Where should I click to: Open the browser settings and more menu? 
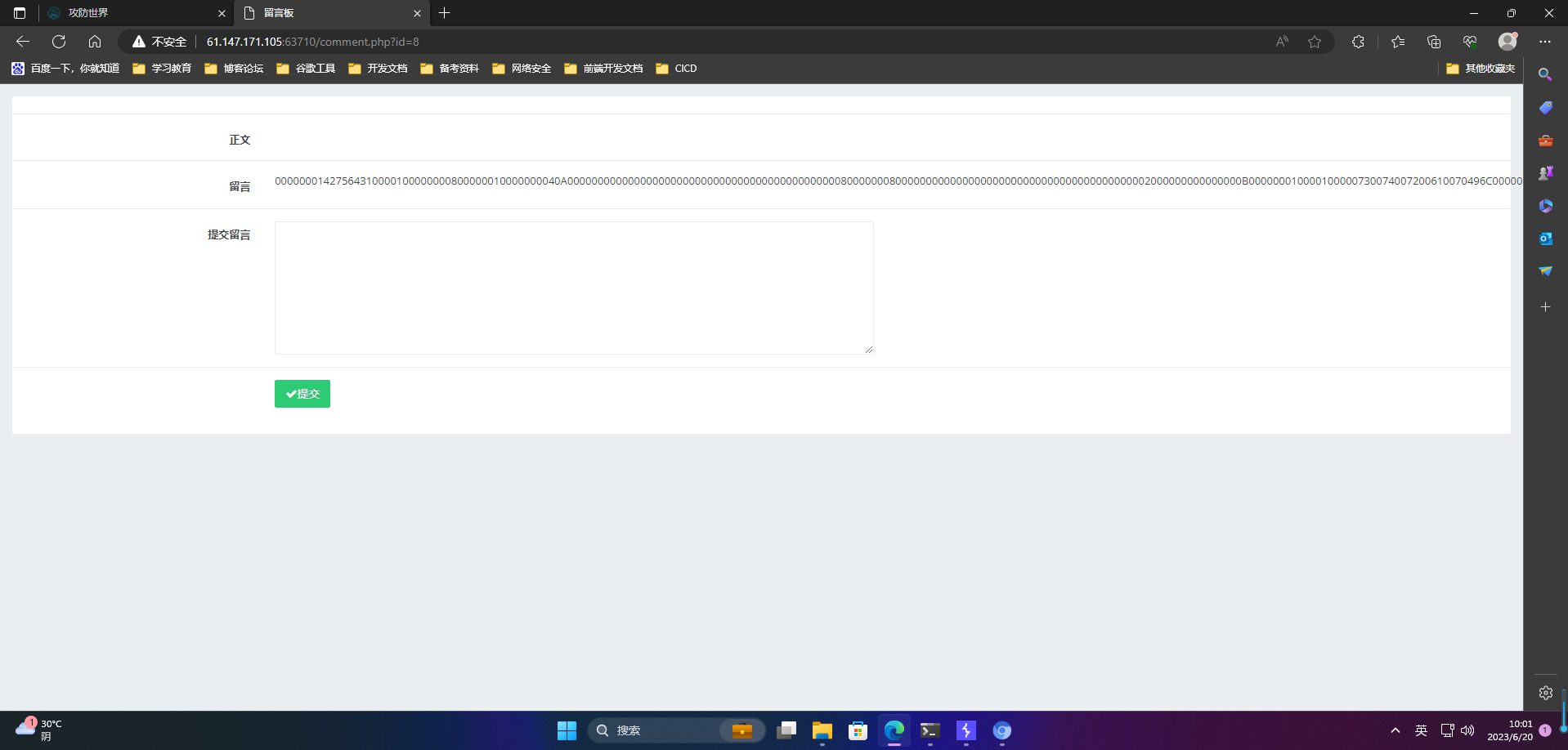click(1545, 42)
